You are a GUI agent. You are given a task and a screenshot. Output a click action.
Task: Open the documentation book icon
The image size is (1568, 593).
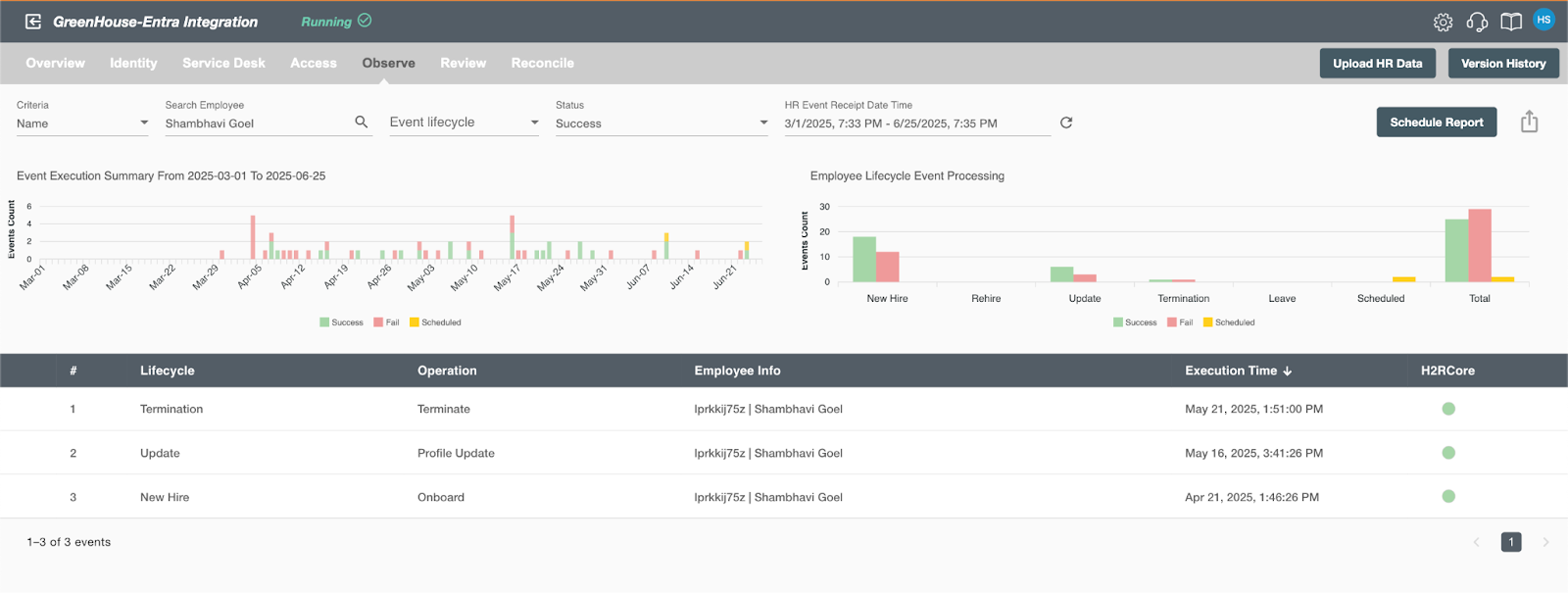tap(1511, 22)
